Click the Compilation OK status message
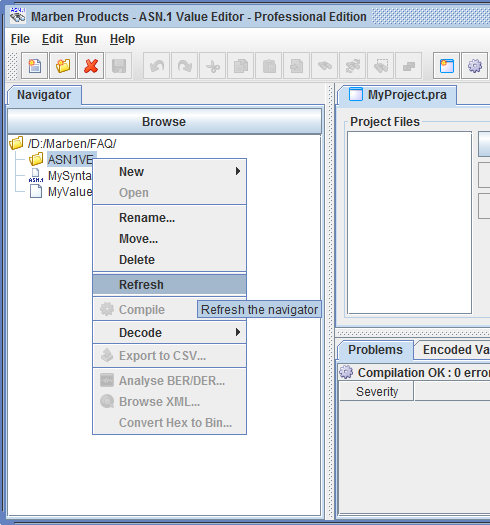Image resolution: width=490 pixels, height=525 pixels. click(424, 372)
